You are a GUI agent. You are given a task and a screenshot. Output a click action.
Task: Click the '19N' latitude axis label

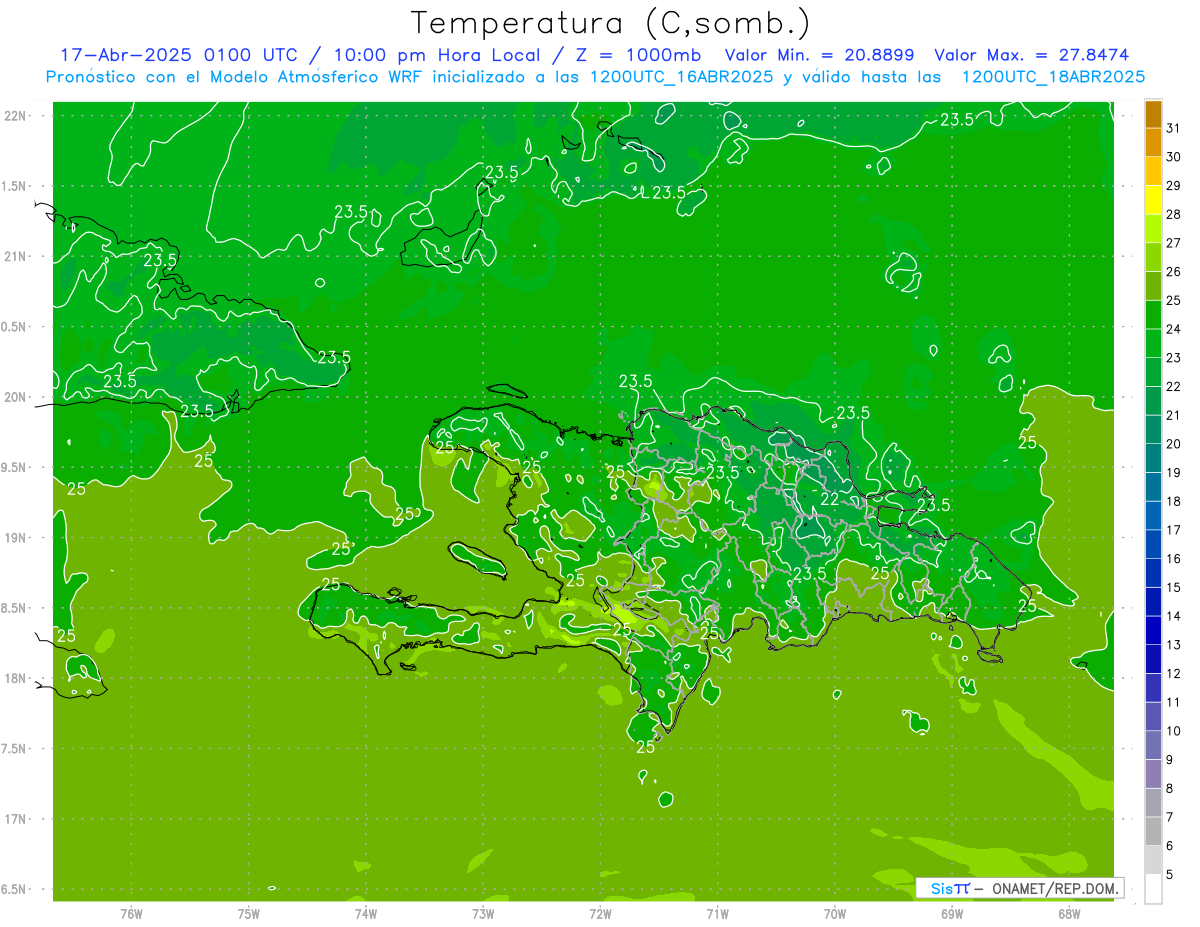coord(15,538)
